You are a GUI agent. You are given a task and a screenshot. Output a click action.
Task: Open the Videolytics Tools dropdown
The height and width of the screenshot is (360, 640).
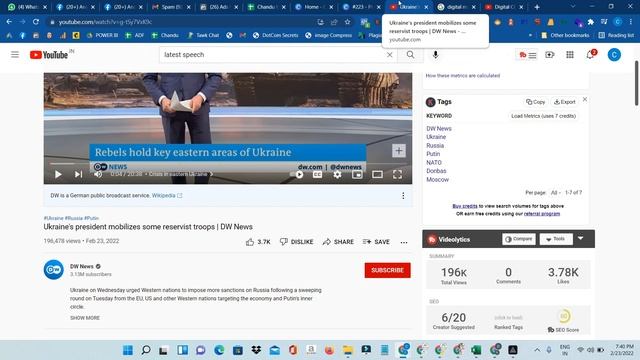click(x=556, y=239)
